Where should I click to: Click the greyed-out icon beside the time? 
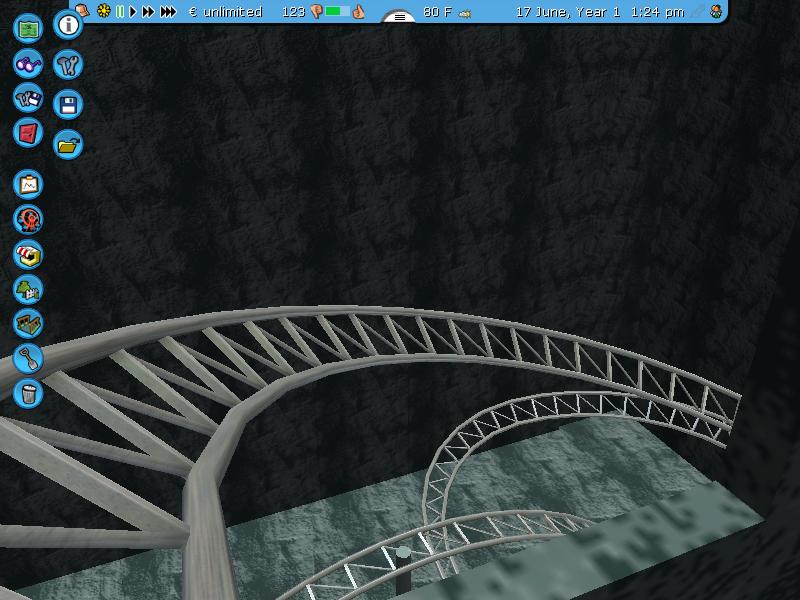click(x=697, y=12)
